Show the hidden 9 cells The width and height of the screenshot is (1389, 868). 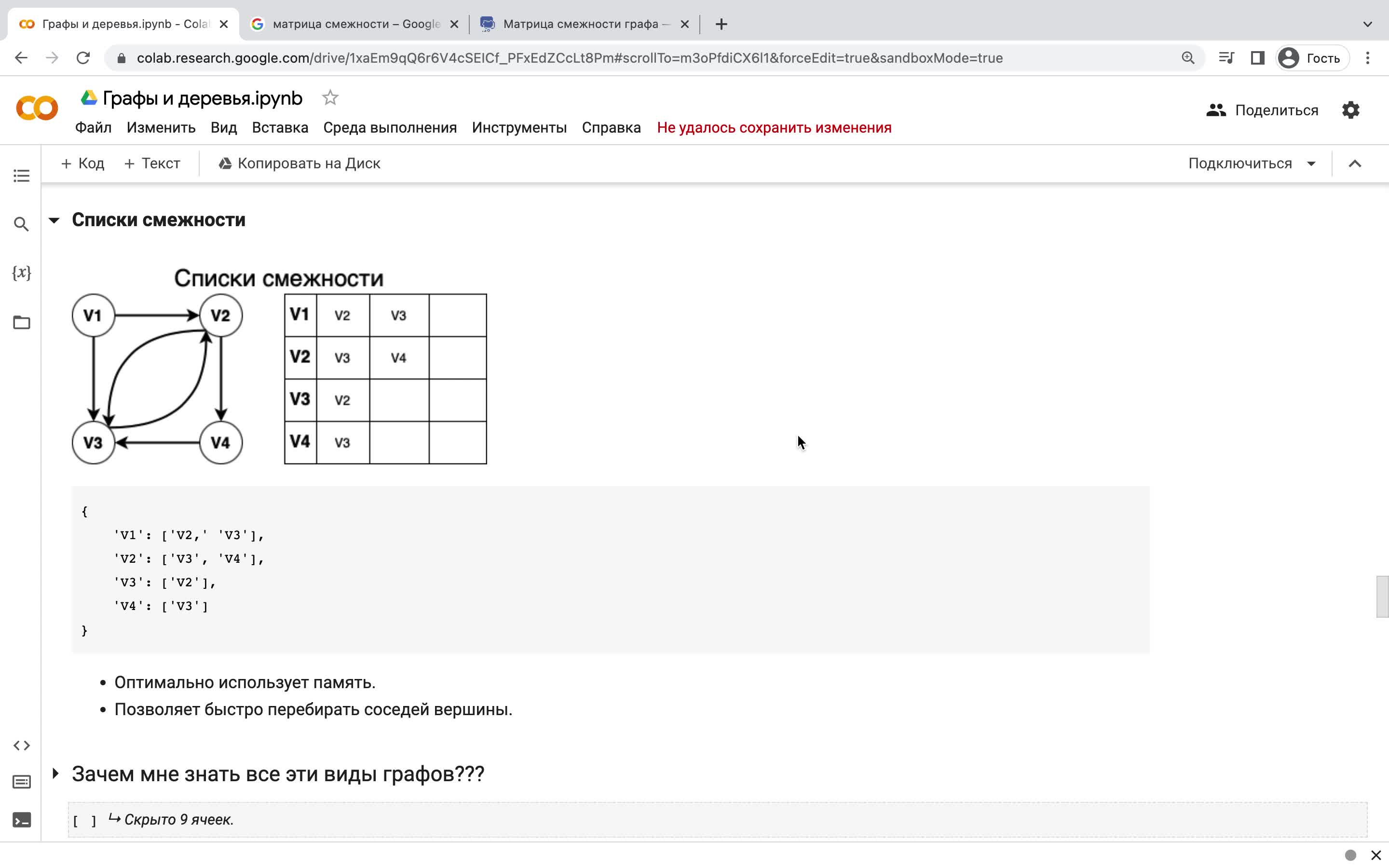pyautogui.click(x=178, y=819)
